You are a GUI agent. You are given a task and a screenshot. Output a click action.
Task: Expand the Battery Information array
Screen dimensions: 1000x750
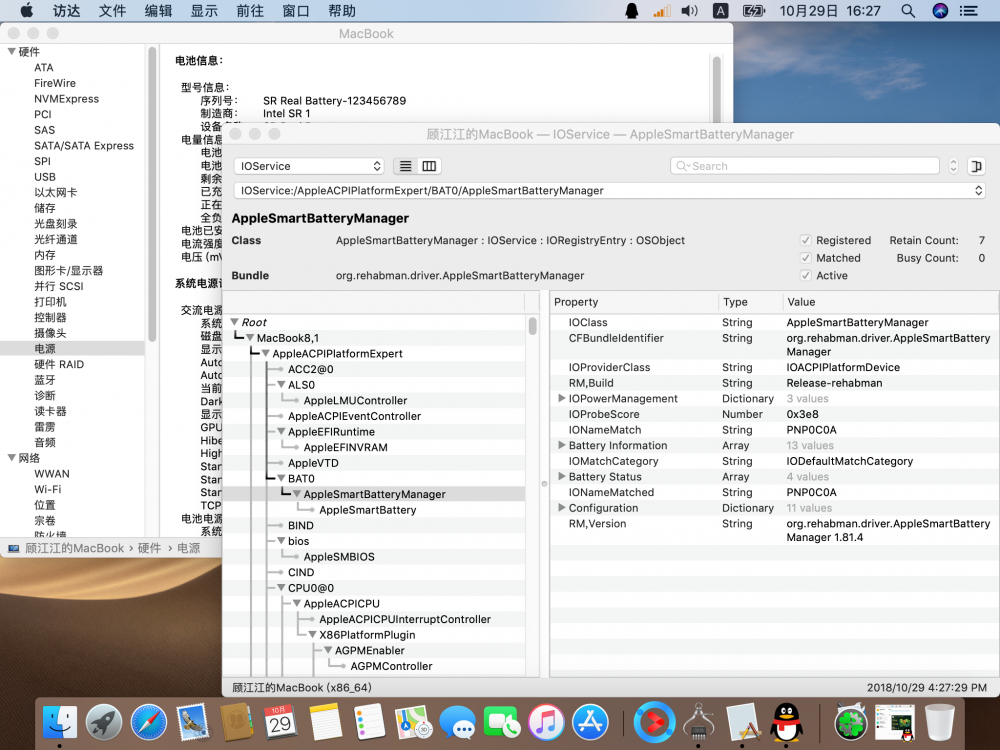(561, 445)
